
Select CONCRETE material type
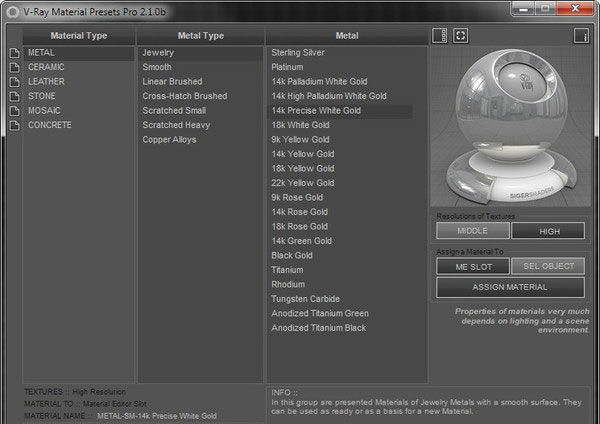(79, 125)
